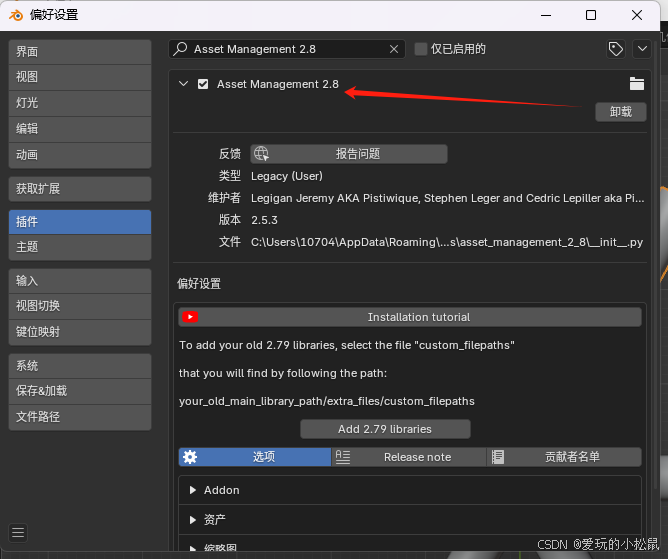Collapse the Asset Management 2.8 details
The height and width of the screenshot is (559, 668).
coord(184,84)
